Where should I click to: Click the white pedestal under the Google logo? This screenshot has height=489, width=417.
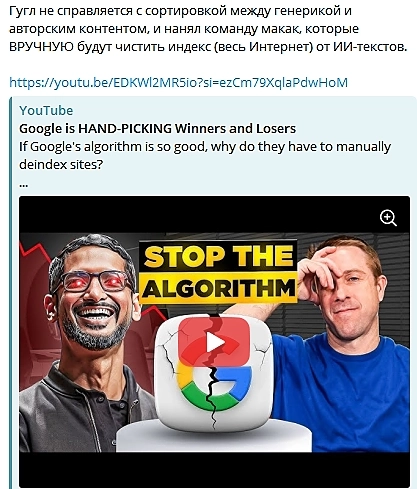coord(213,437)
